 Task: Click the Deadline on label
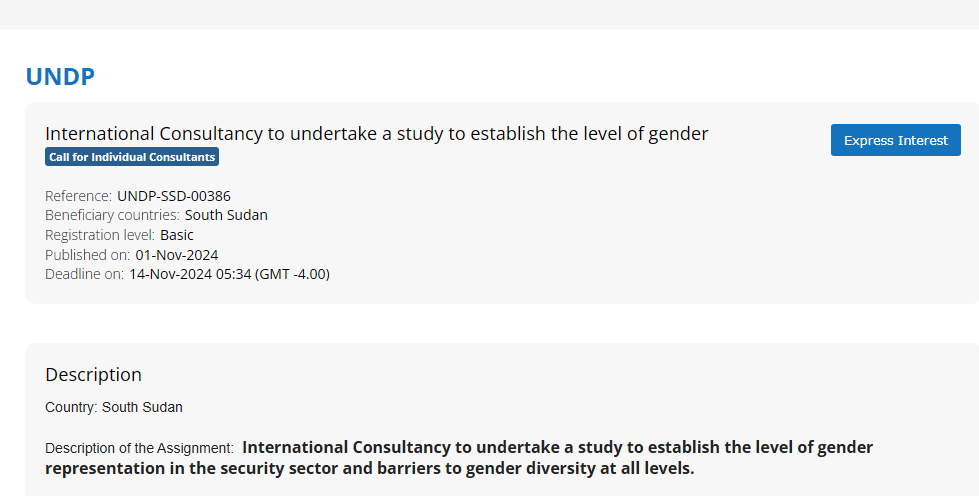click(85, 274)
